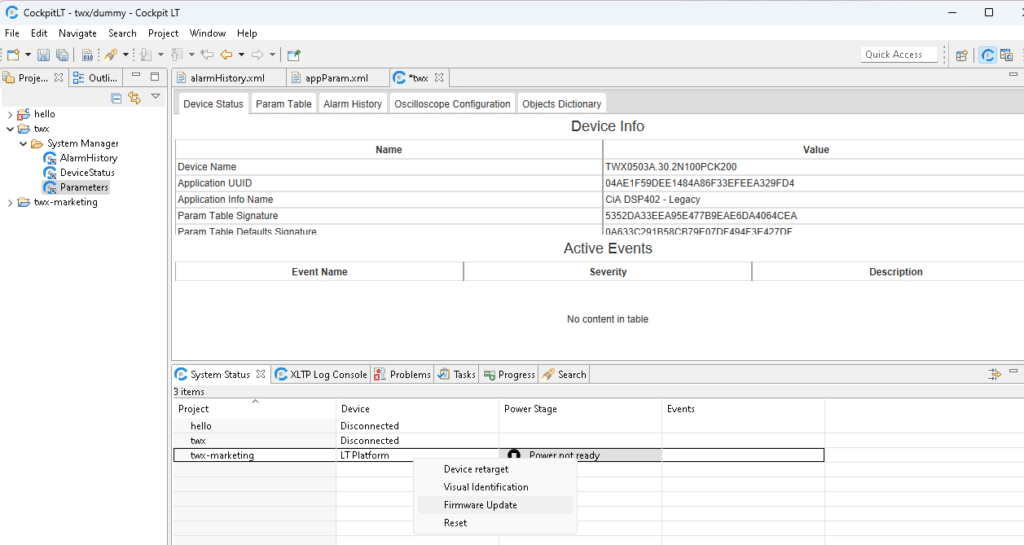The image size is (1024, 545).
Task: Click the Last Edit Location icon
Action: click(207, 55)
